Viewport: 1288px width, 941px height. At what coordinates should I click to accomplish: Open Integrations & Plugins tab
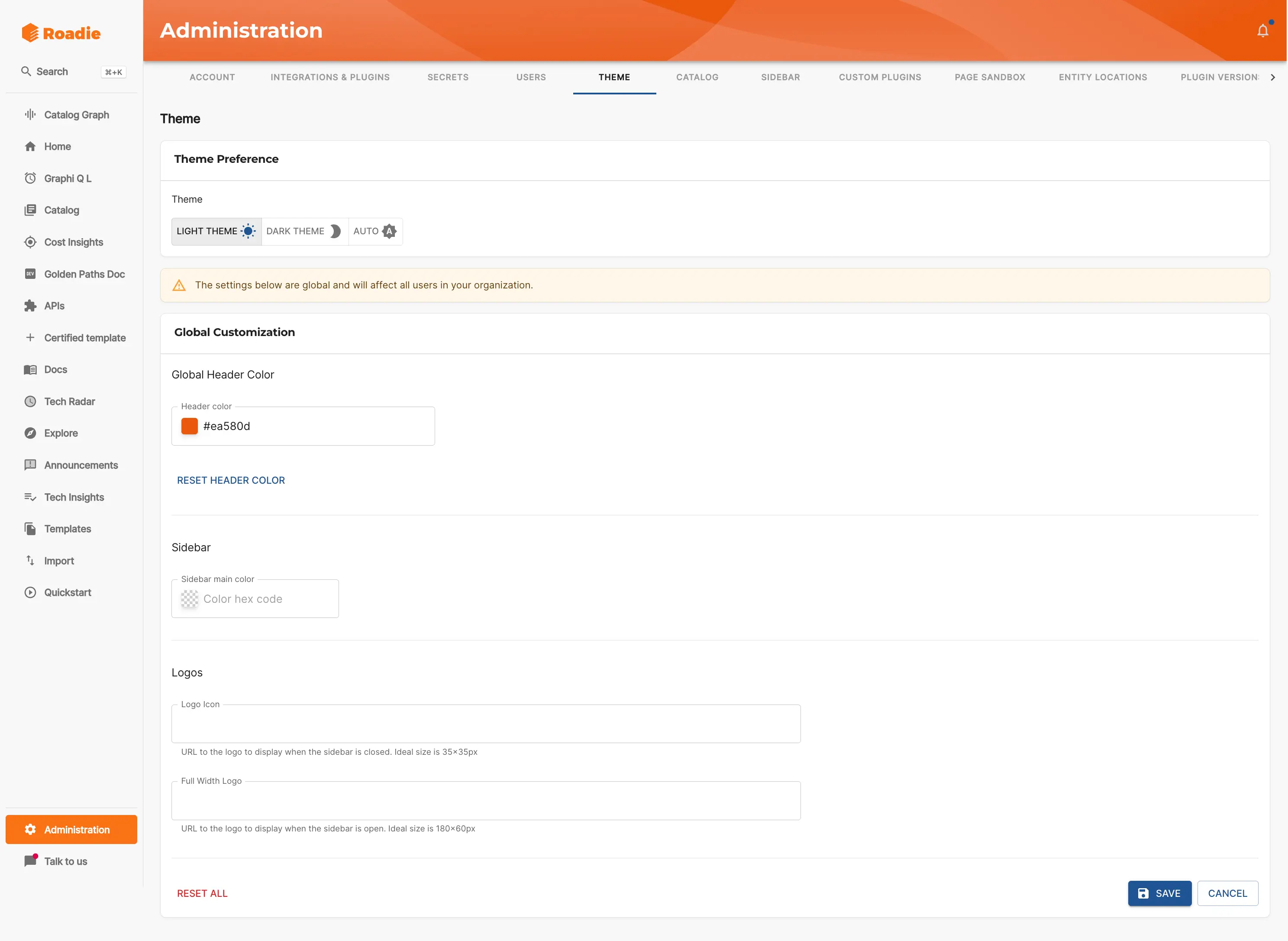(330, 77)
